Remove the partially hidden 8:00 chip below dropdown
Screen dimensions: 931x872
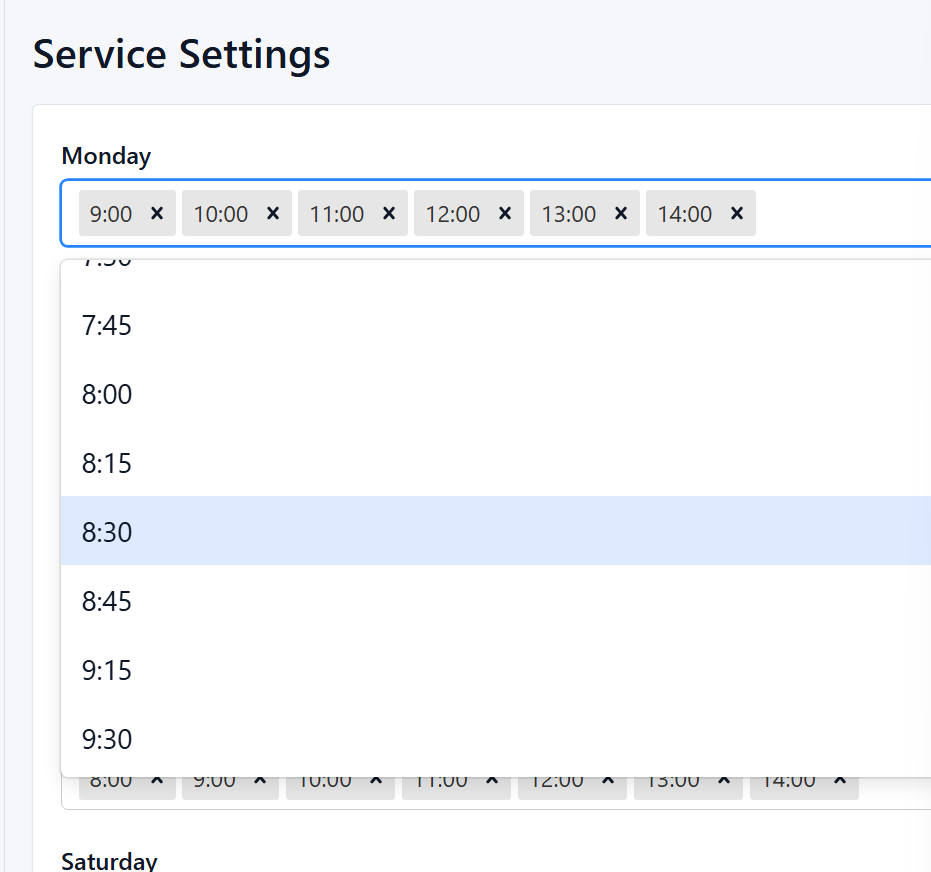tap(156, 783)
